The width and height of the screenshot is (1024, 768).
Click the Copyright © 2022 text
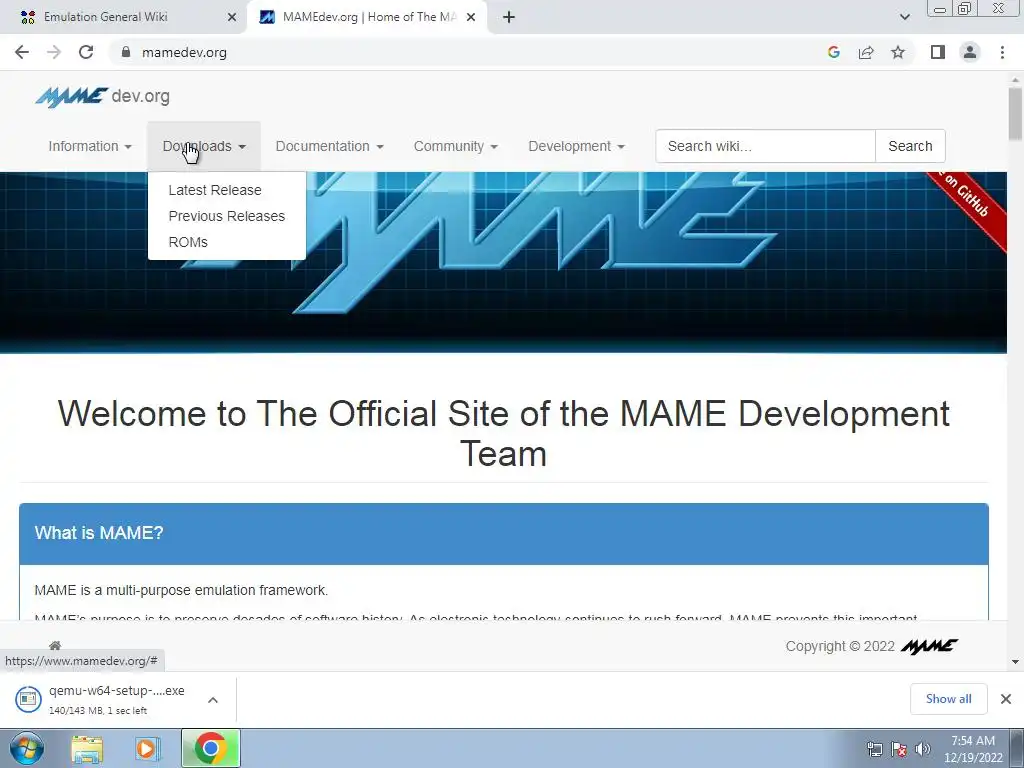[840, 646]
